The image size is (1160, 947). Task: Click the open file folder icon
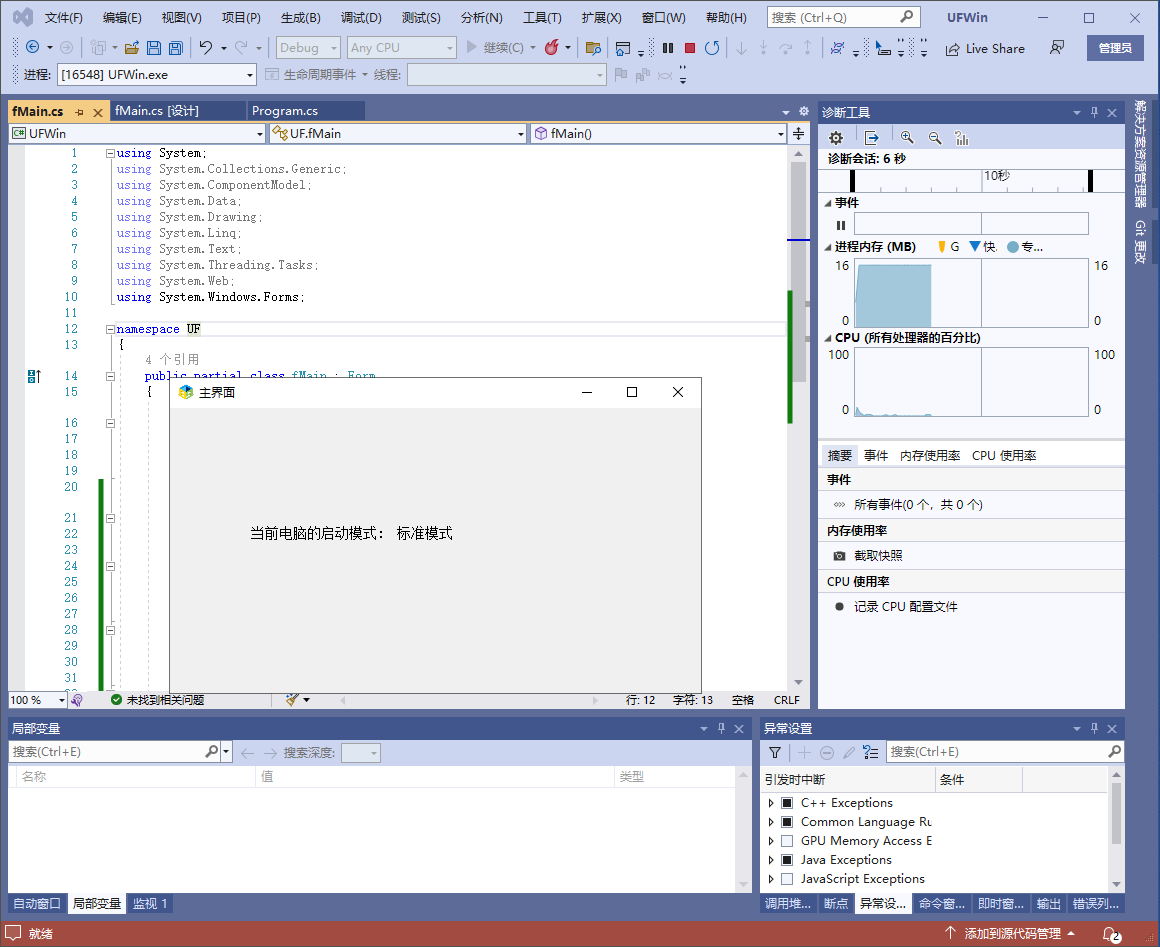pos(132,48)
